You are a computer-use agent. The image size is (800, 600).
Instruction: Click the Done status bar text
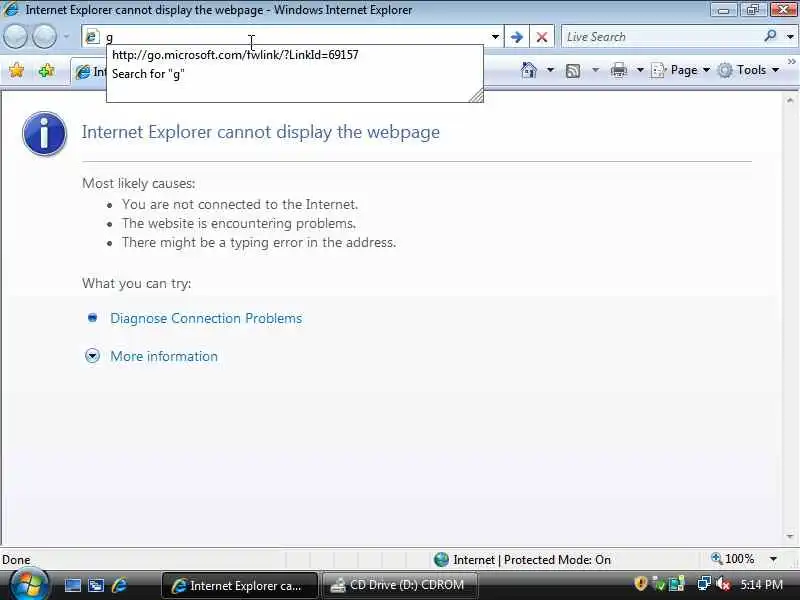pyautogui.click(x=16, y=560)
